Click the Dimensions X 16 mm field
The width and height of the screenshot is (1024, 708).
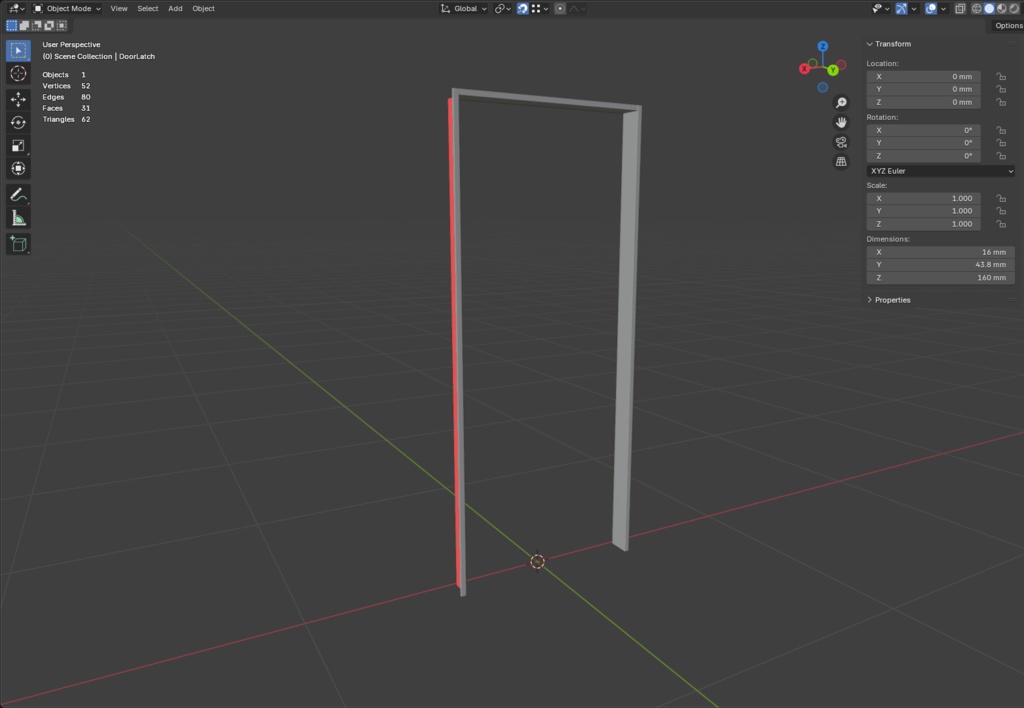(x=940, y=252)
